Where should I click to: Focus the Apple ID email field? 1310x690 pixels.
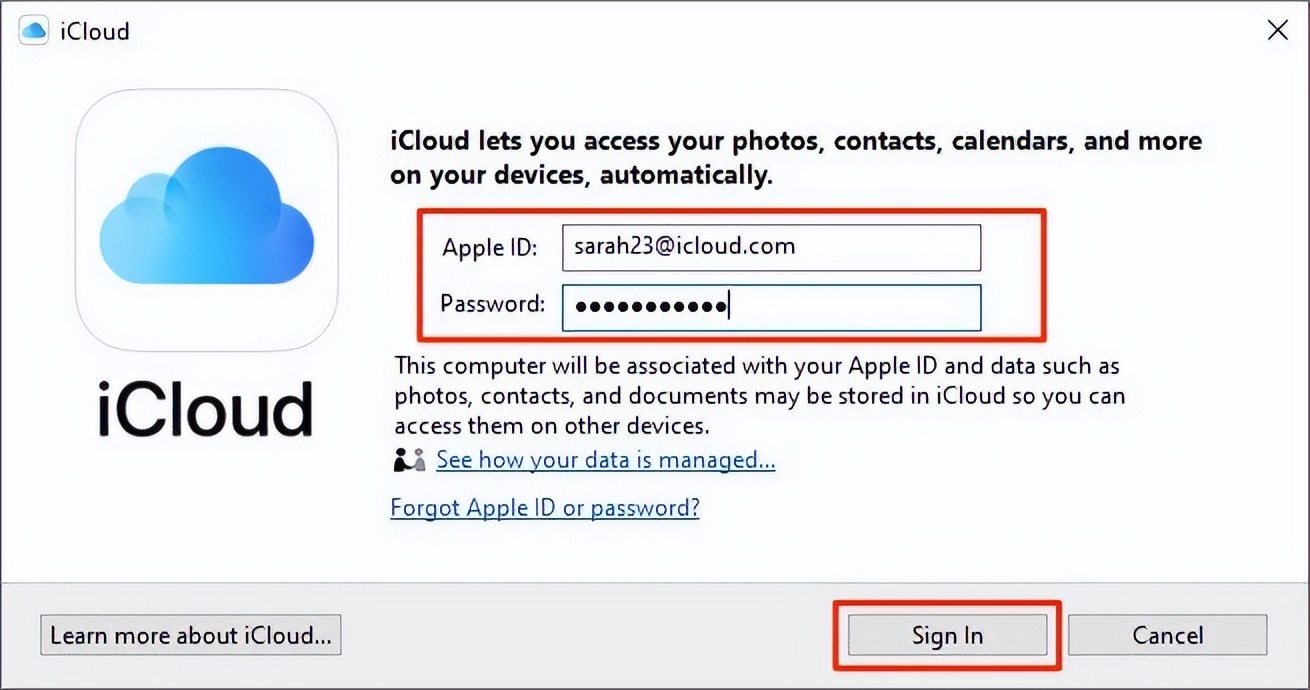coord(771,247)
